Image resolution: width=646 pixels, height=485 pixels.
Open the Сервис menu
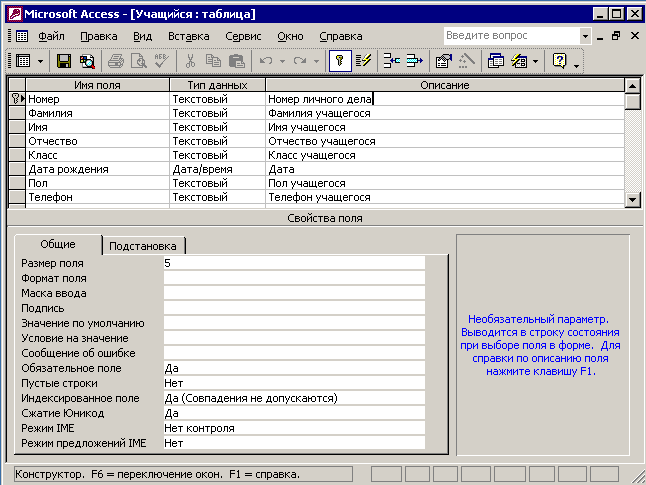243,36
